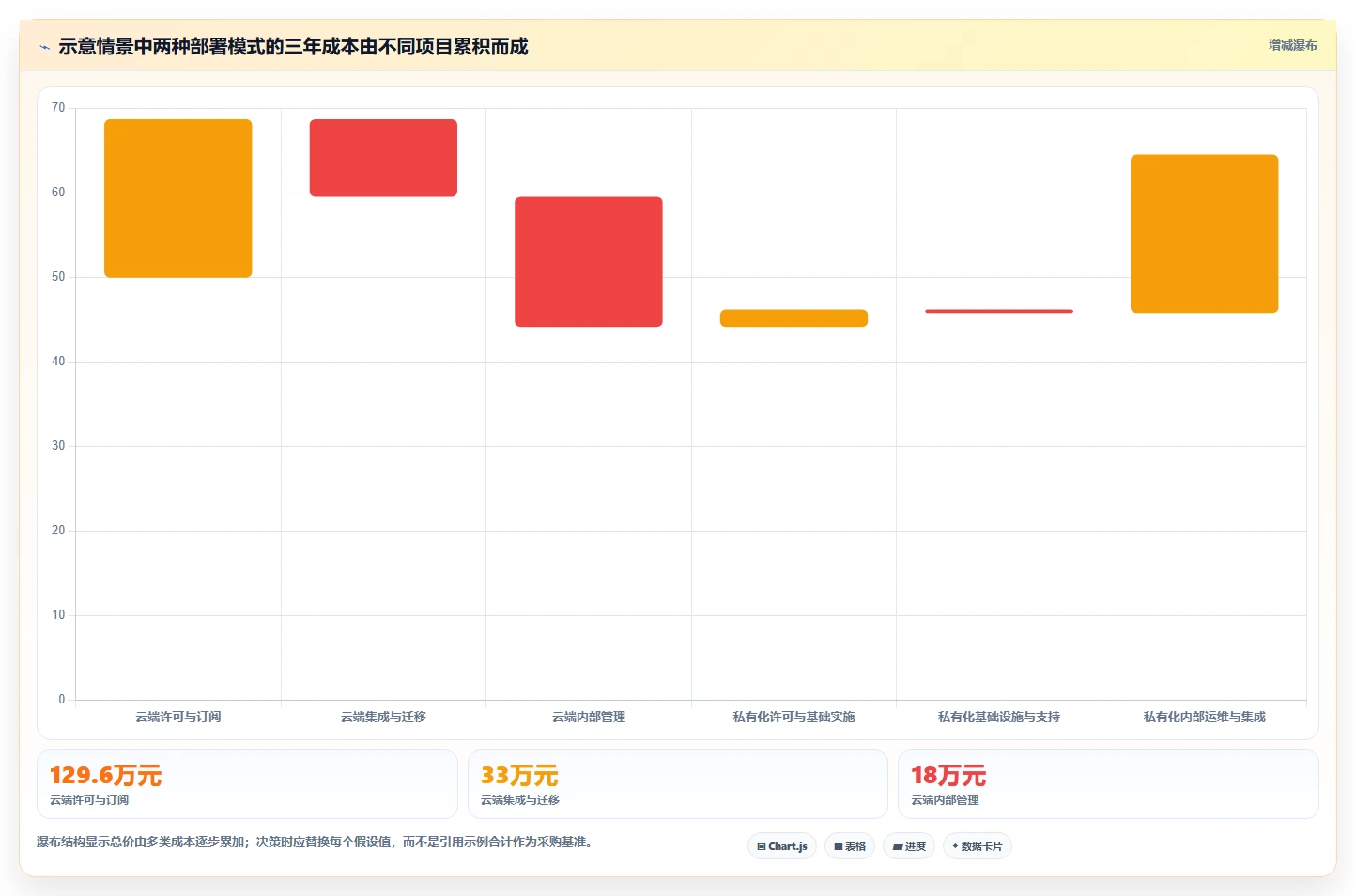Click the chart title 示意情景中两种部署模式
Screen dimensions: 1356x896
click(293, 46)
